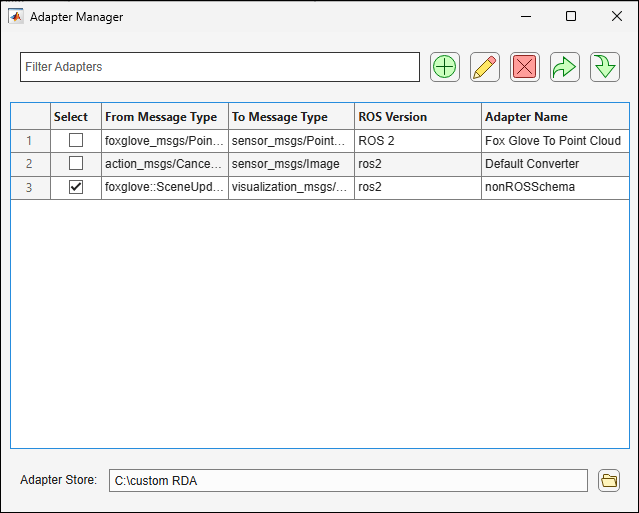Select the foxglove::SceneUpd... cell
The width and height of the screenshot is (639, 513).
coord(165,187)
